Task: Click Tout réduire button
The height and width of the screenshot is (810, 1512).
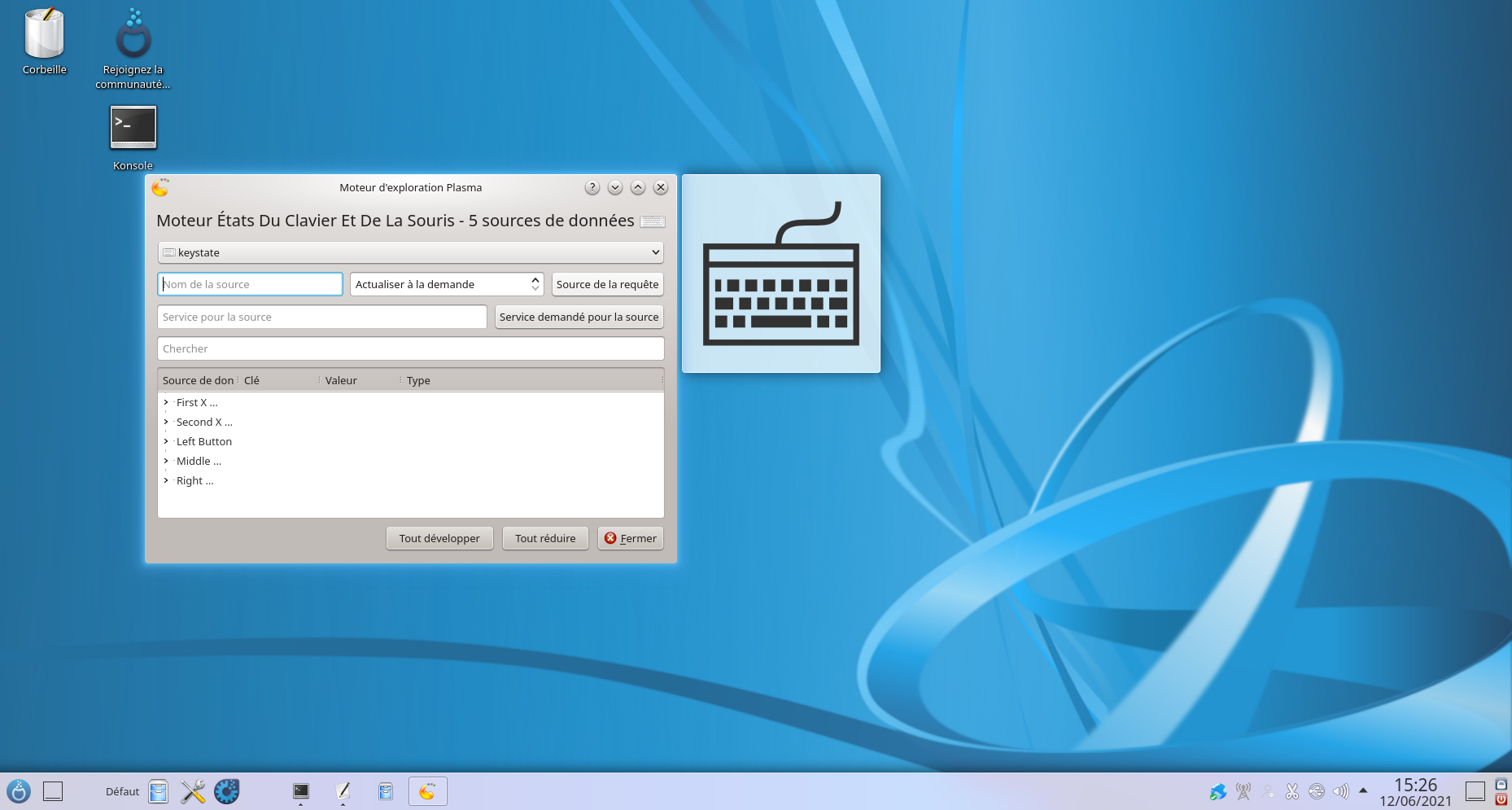Action: point(545,538)
